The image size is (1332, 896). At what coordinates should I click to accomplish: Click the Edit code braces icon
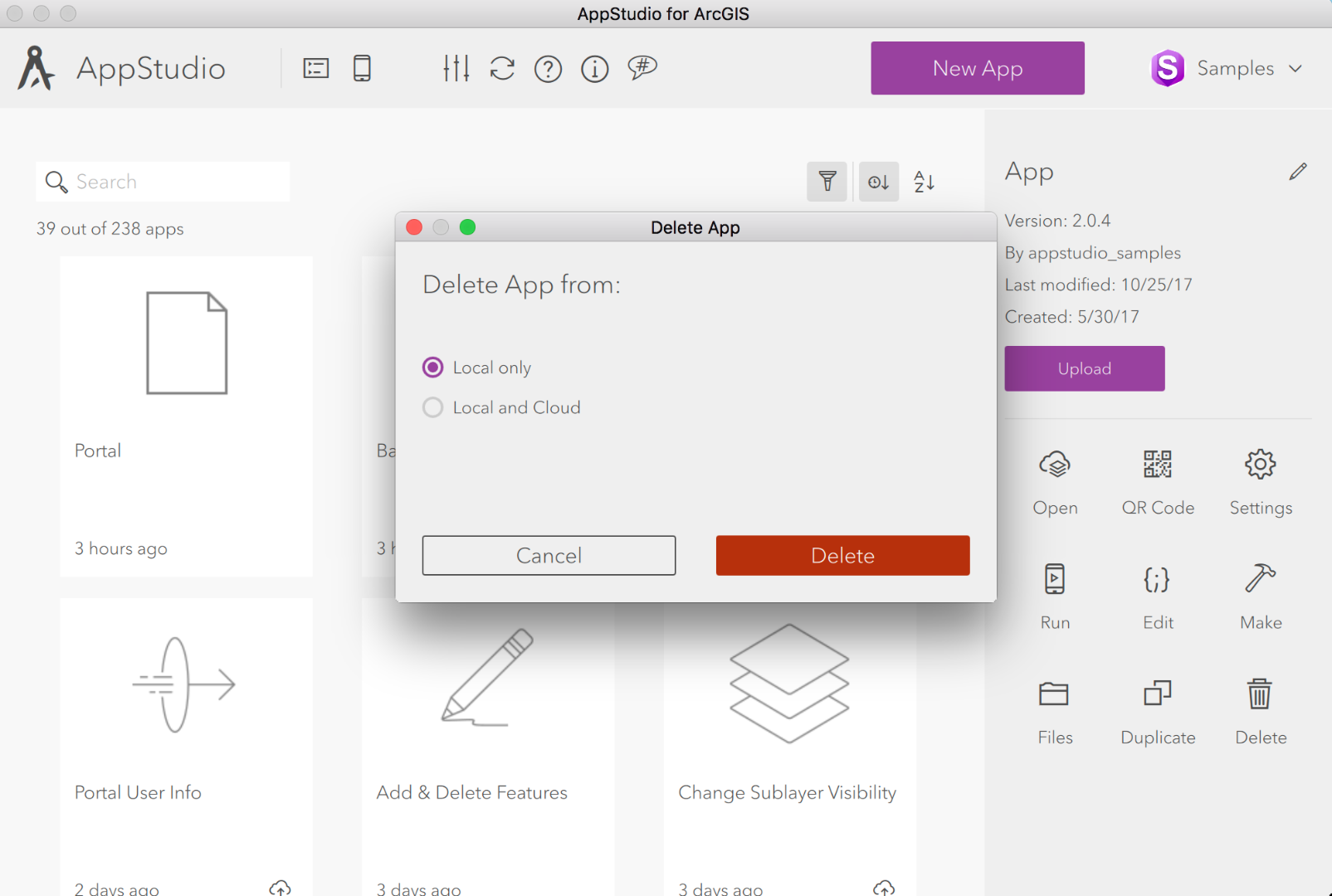(x=1158, y=579)
